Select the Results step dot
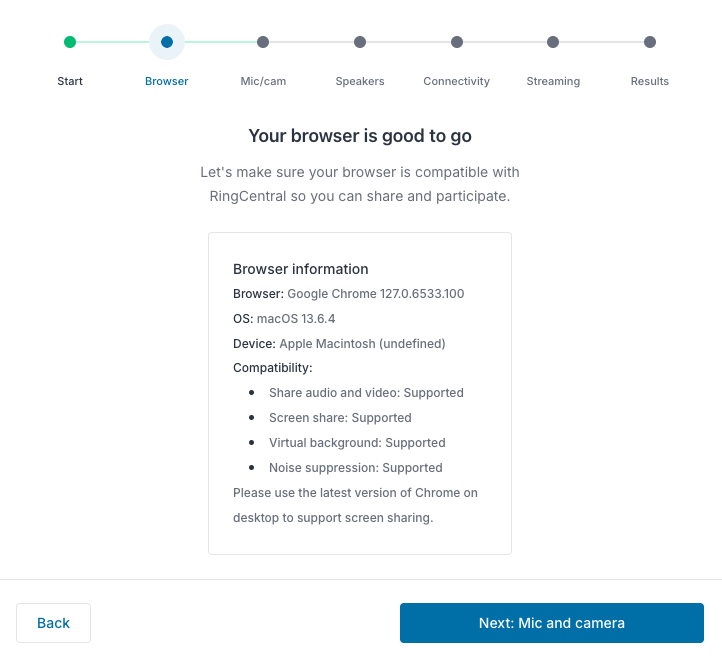The width and height of the screenshot is (722, 663). coord(650,42)
